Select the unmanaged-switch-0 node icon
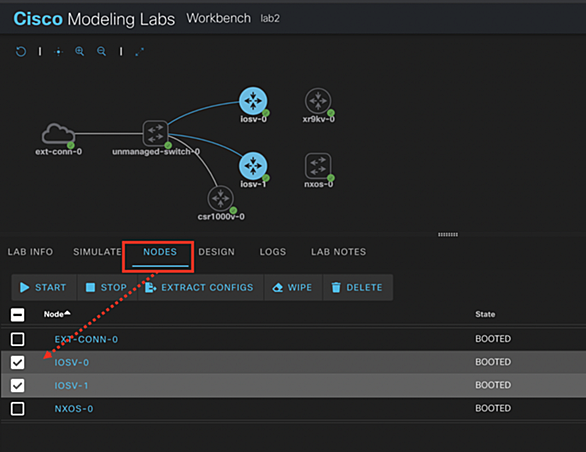The height and width of the screenshot is (452, 586). pos(155,133)
